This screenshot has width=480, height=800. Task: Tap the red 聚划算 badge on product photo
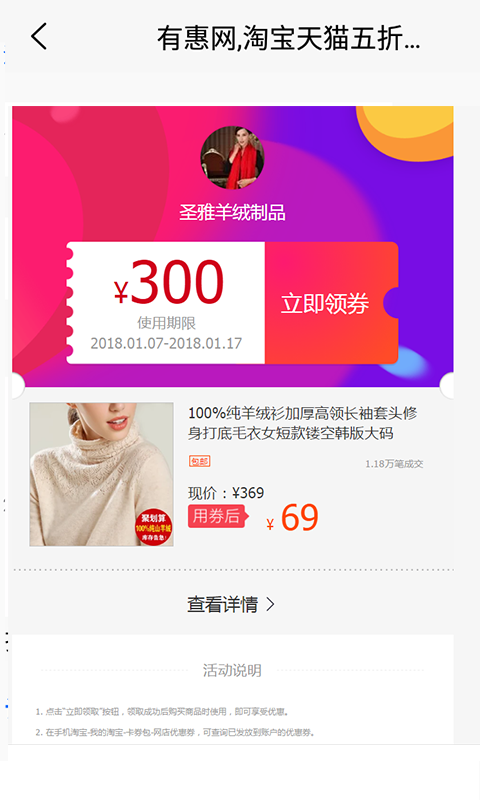[x=154, y=528]
